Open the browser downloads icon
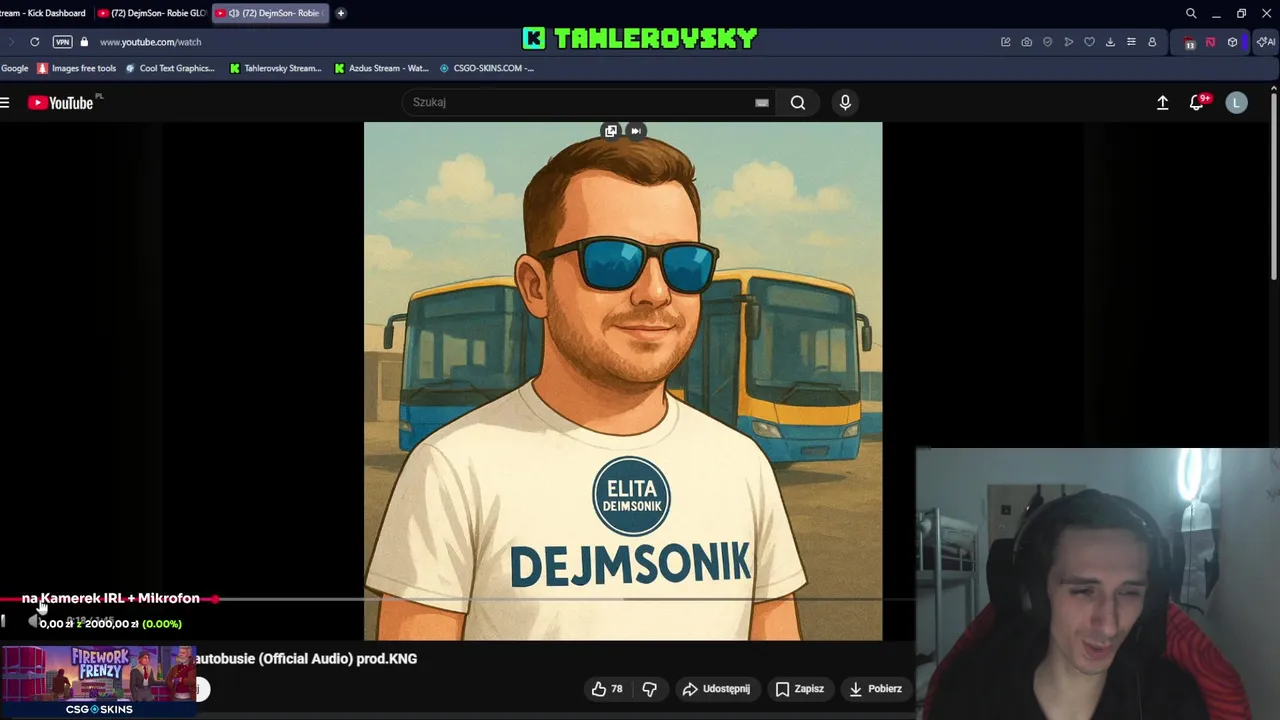1280x720 pixels. [x=1110, y=42]
